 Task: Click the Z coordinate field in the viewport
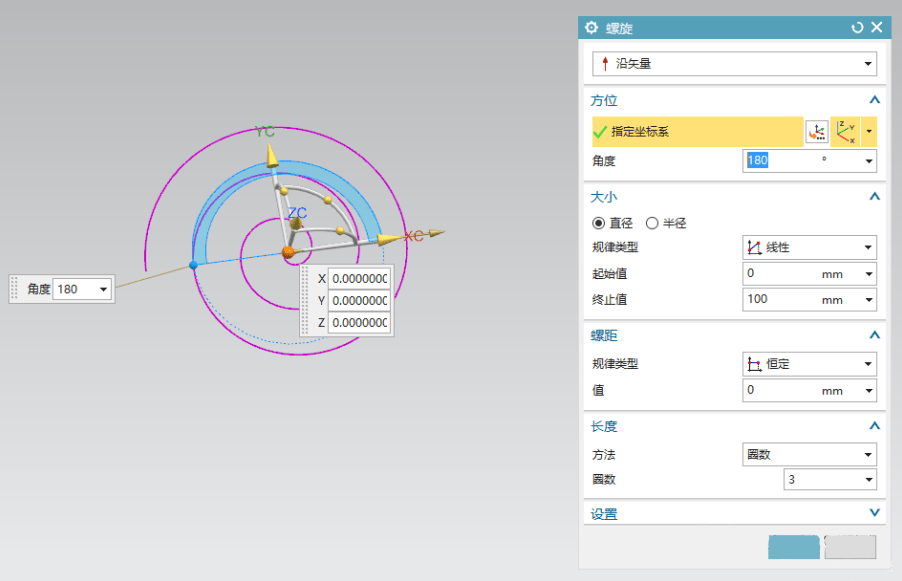tap(360, 323)
